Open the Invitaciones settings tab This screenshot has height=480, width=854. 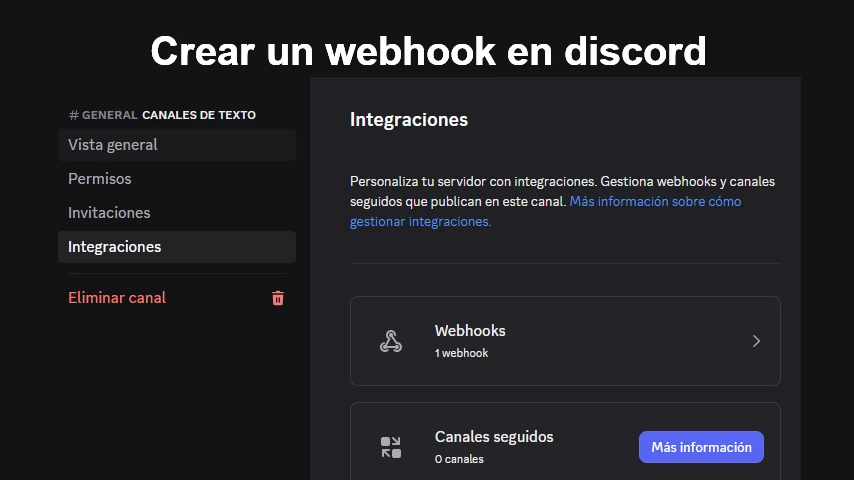pyautogui.click(x=177, y=212)
